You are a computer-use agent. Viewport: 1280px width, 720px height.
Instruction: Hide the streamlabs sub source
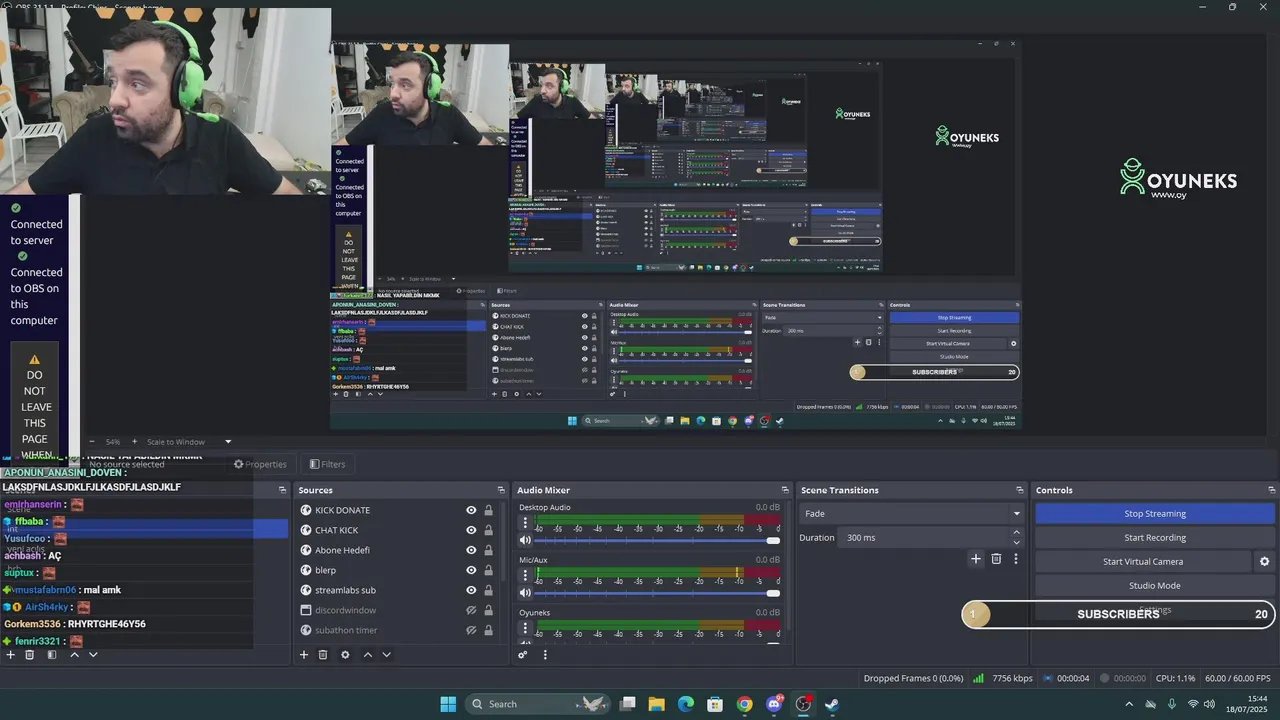tap(471, 590)
